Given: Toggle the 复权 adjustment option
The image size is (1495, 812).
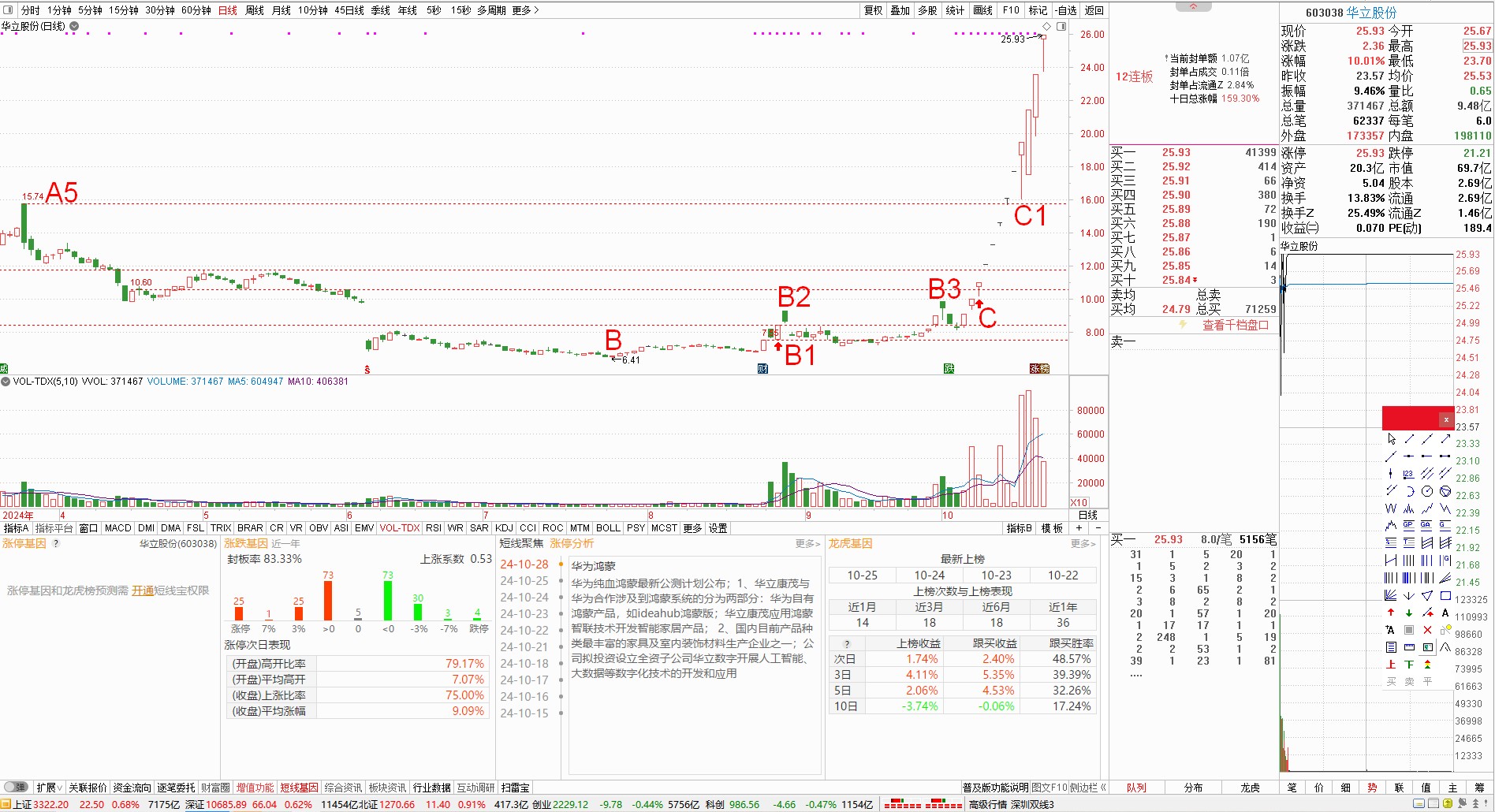Looking at the screenshot, I should (873, 10).
